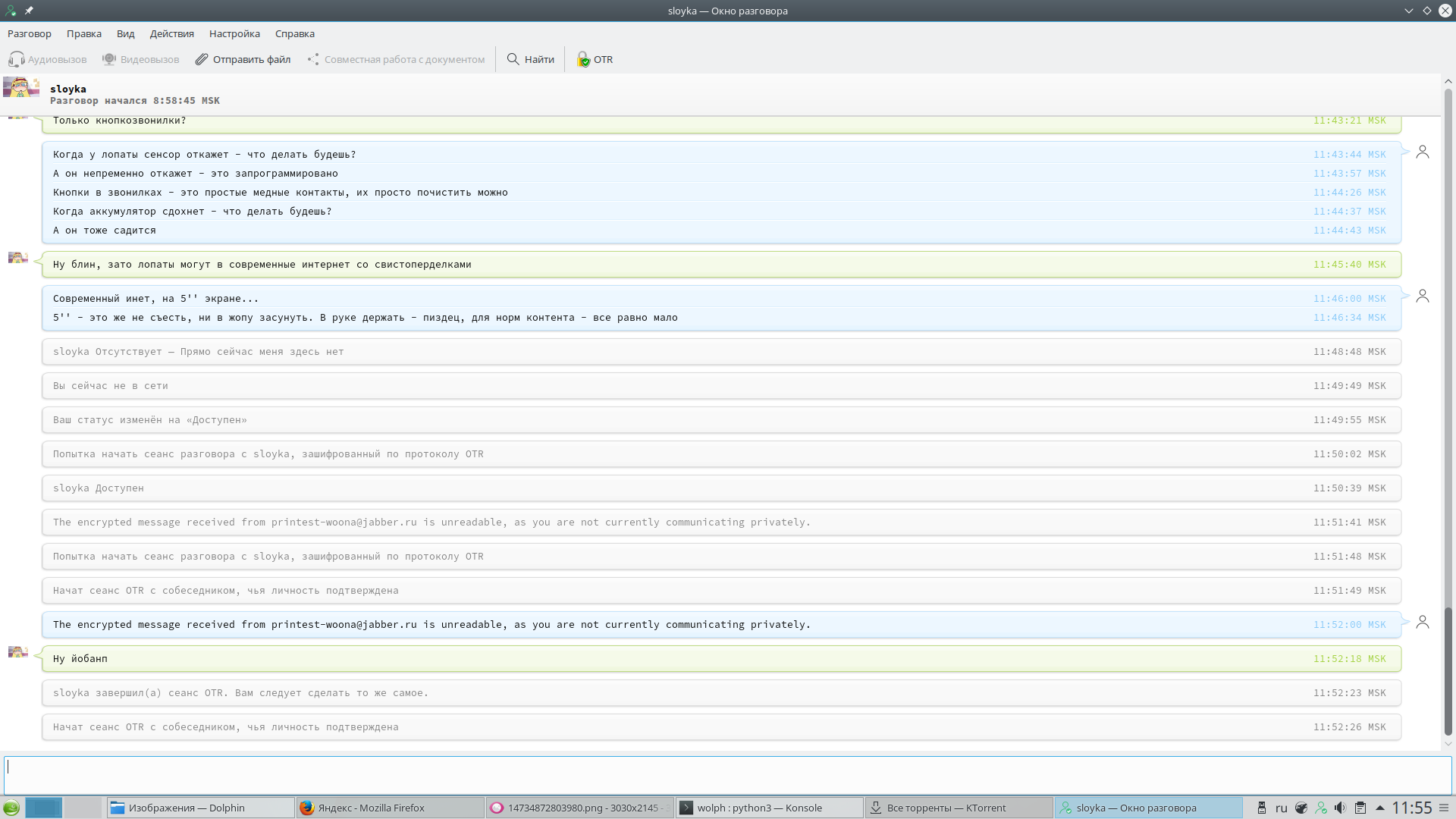
Task: Open the Справка menu
Action: click(x=295, y=33)
